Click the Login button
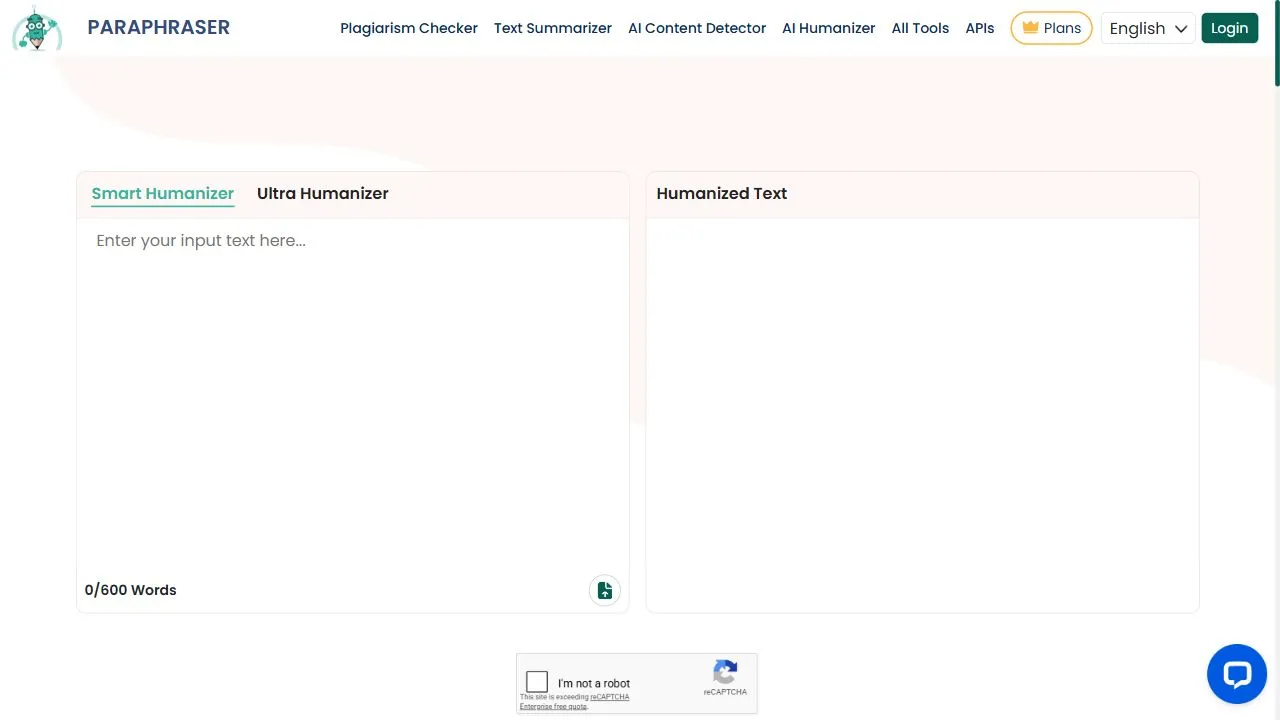This screenshot has height=720, width=1280. 1229,28
